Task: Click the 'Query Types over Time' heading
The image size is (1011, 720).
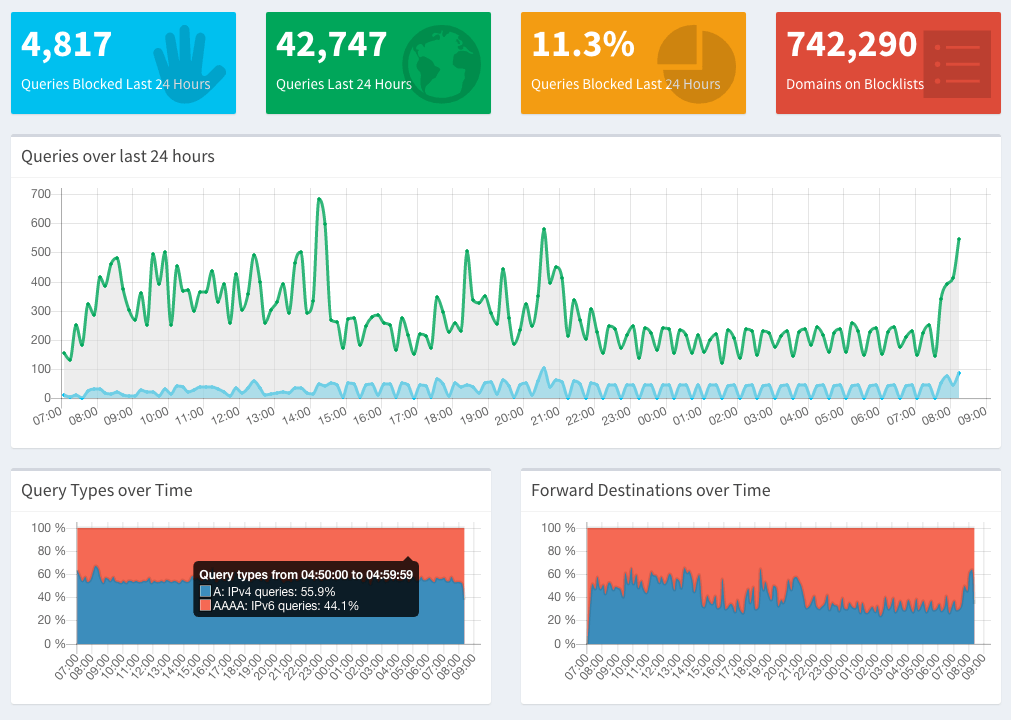Action: (107, 490)
